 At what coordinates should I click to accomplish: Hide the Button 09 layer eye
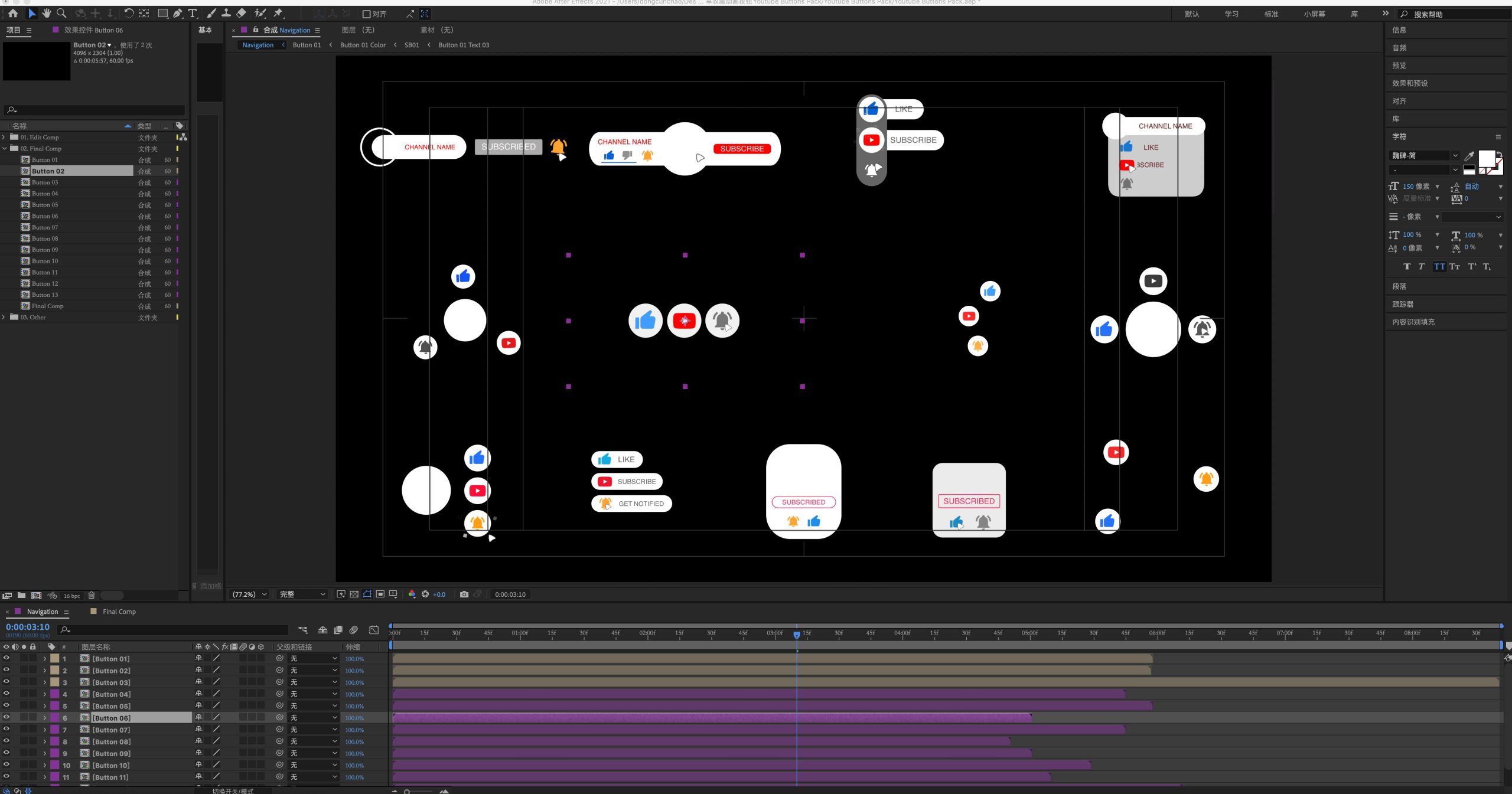tap(6, 753)
